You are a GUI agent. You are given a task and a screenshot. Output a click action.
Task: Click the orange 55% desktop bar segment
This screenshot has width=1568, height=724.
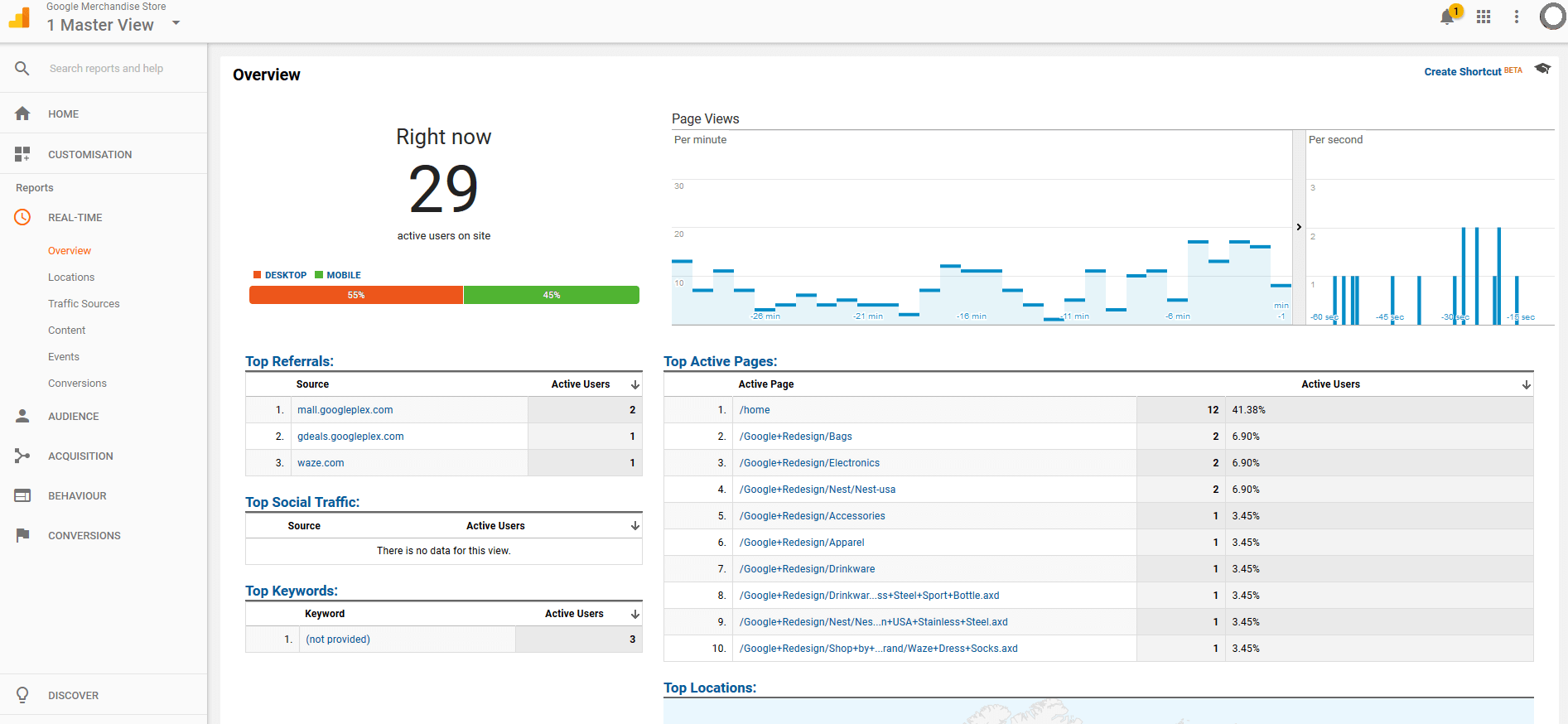[356, 295]
